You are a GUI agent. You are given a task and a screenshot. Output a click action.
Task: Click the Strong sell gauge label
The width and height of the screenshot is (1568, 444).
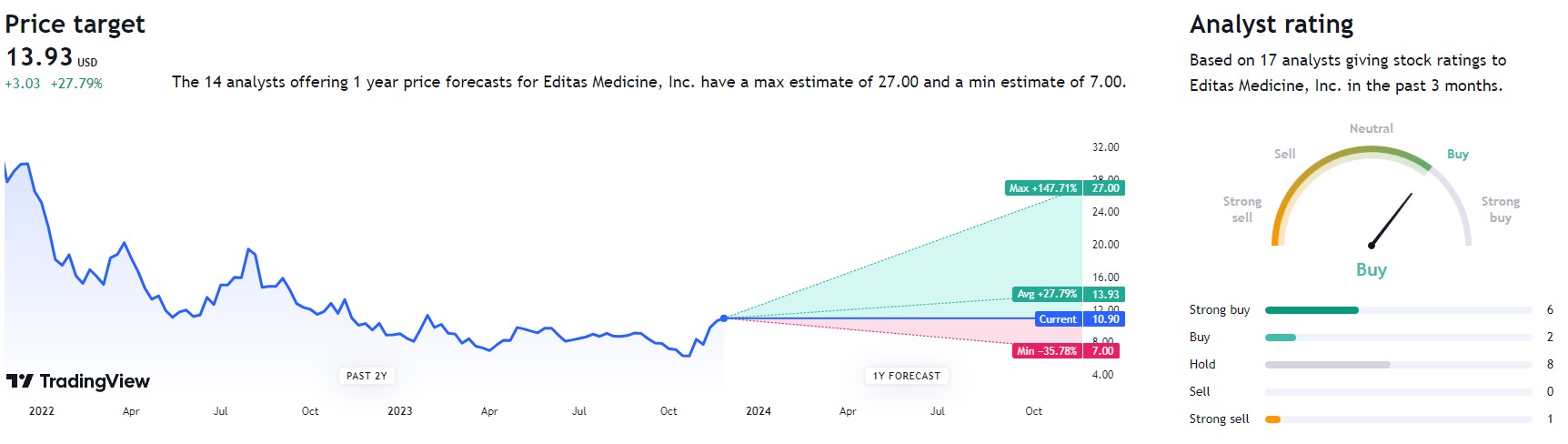[x=1241, y=209]
